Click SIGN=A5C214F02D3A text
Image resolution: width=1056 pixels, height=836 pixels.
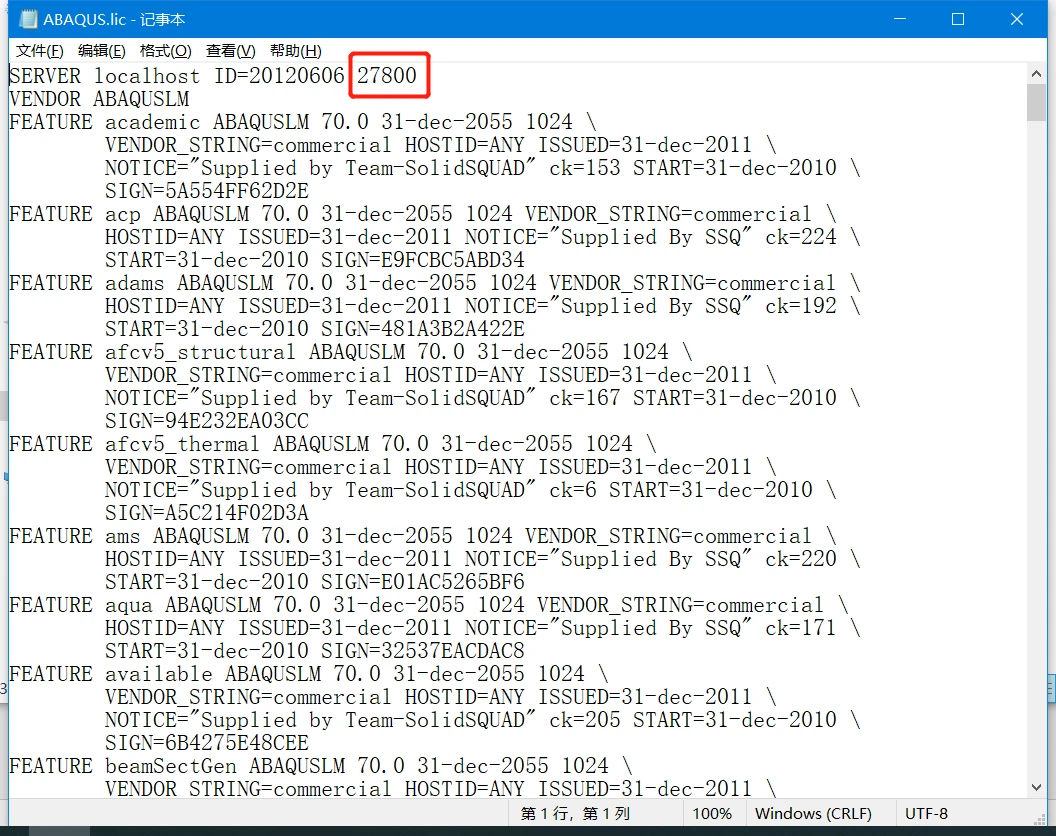coord(207,513)
